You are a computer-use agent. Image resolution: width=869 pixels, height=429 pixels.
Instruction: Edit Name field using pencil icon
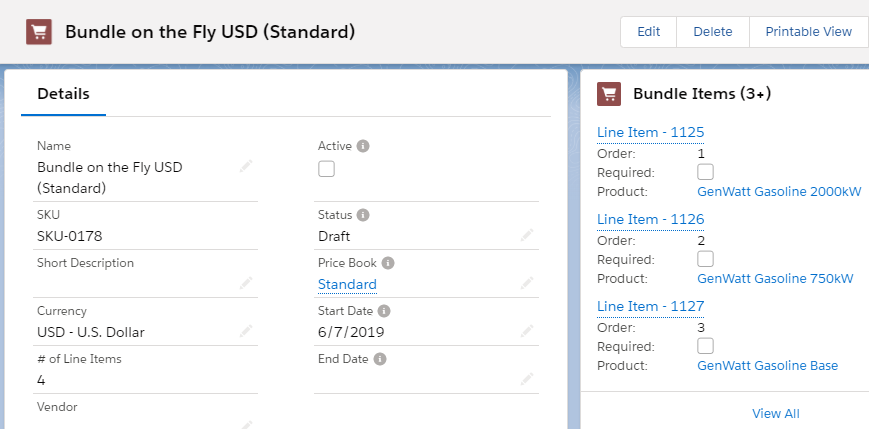pyautogui.click(x=246, y=166)
